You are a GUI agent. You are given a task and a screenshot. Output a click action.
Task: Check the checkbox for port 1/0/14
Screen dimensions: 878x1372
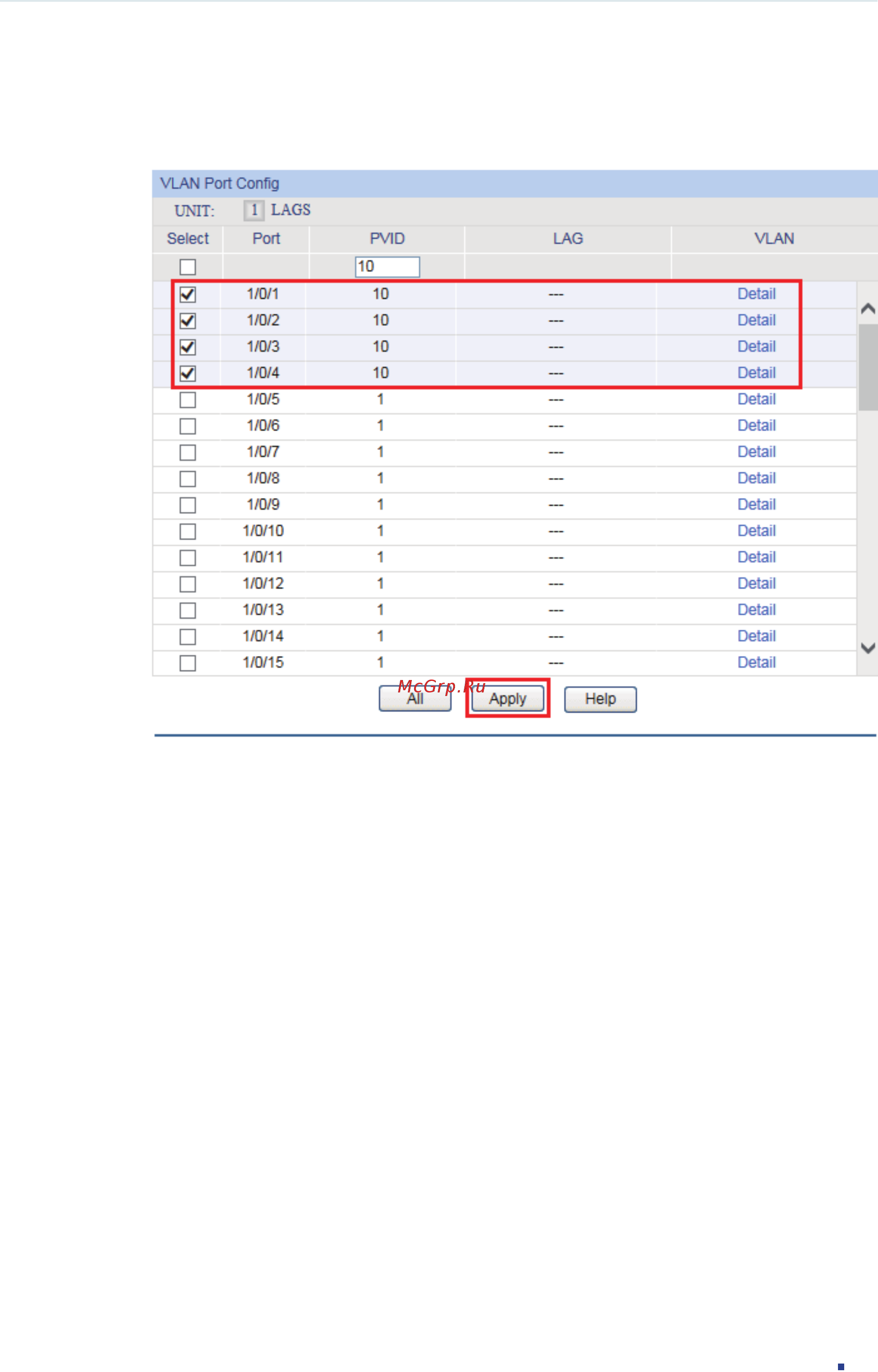[188, 637]
